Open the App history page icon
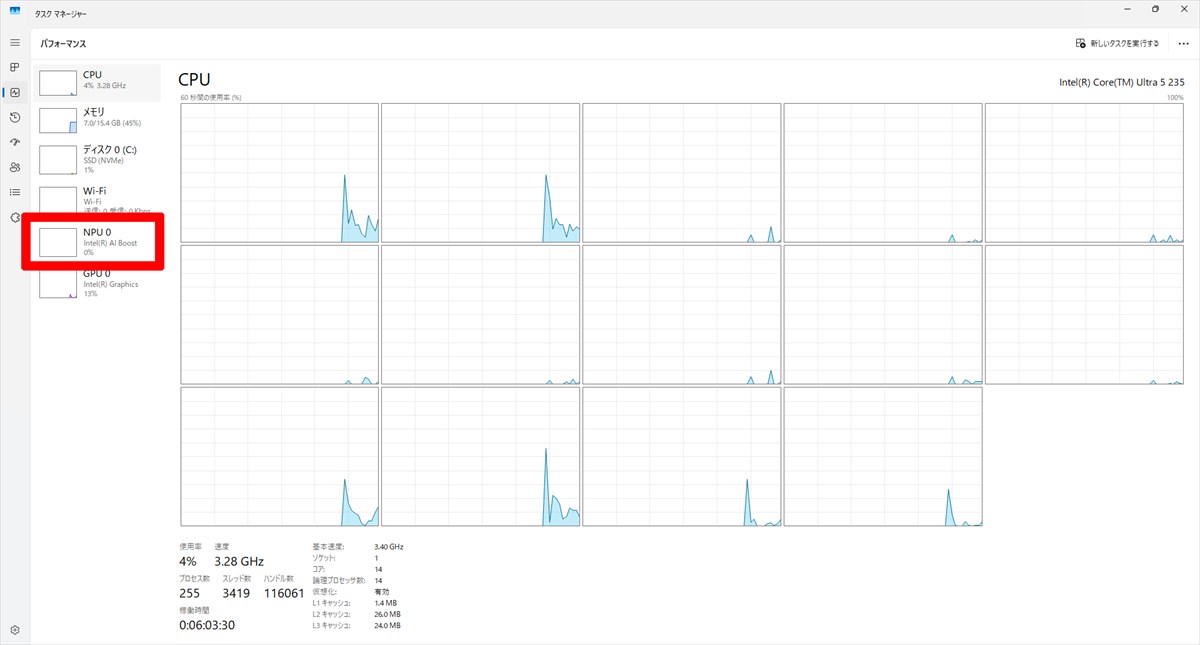This screenshot has width=1200, height=645. point(15,118)
